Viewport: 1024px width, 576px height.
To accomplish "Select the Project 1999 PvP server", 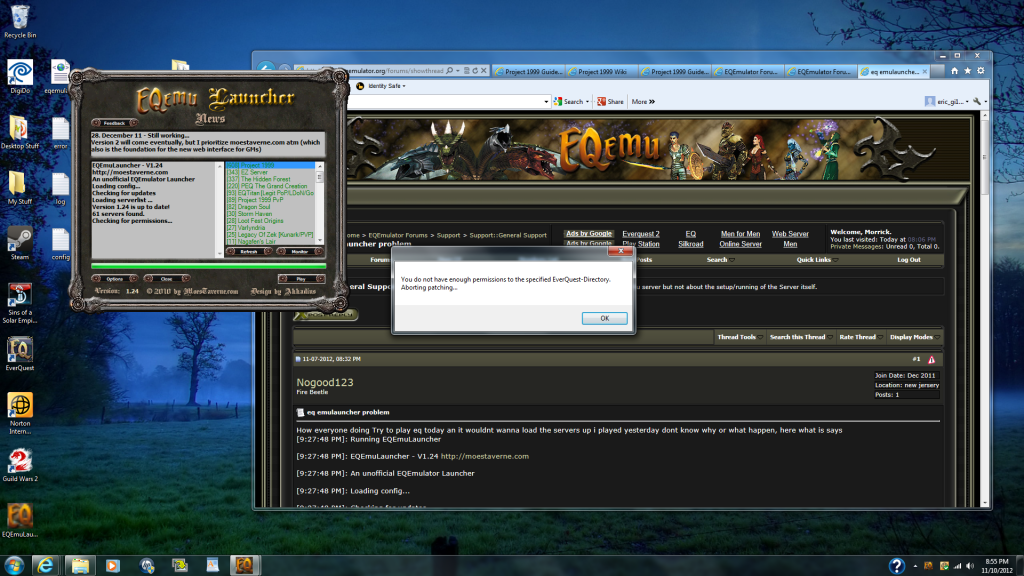I will pyautogui.click(x=270, y=200).
